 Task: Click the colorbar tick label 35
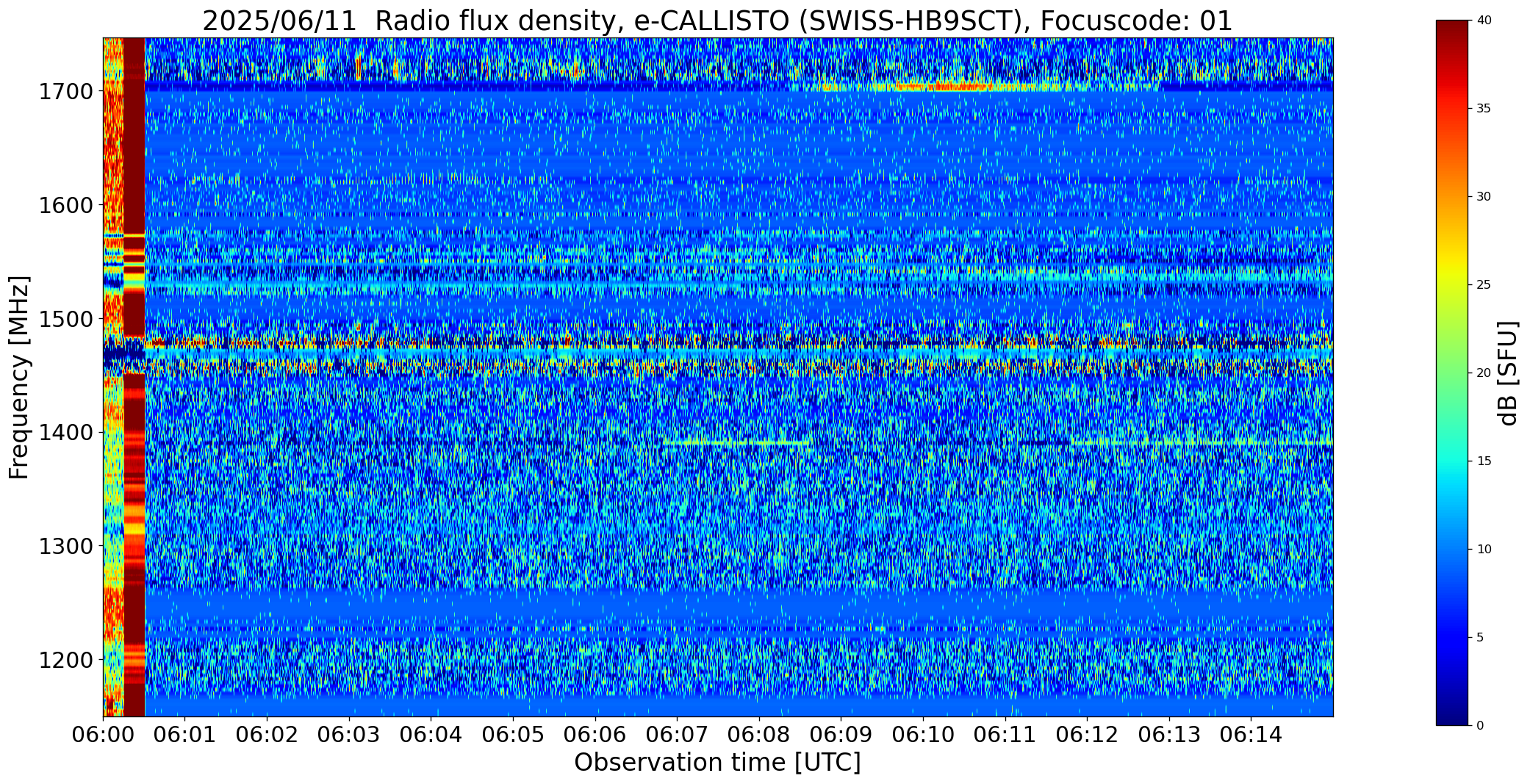pos(1484,109)
